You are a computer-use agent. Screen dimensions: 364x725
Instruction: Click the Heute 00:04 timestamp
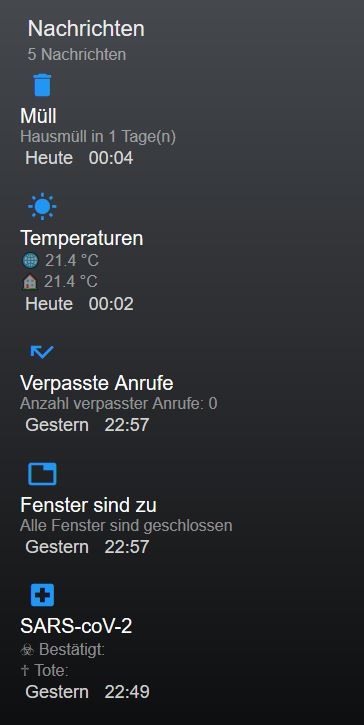79,158
